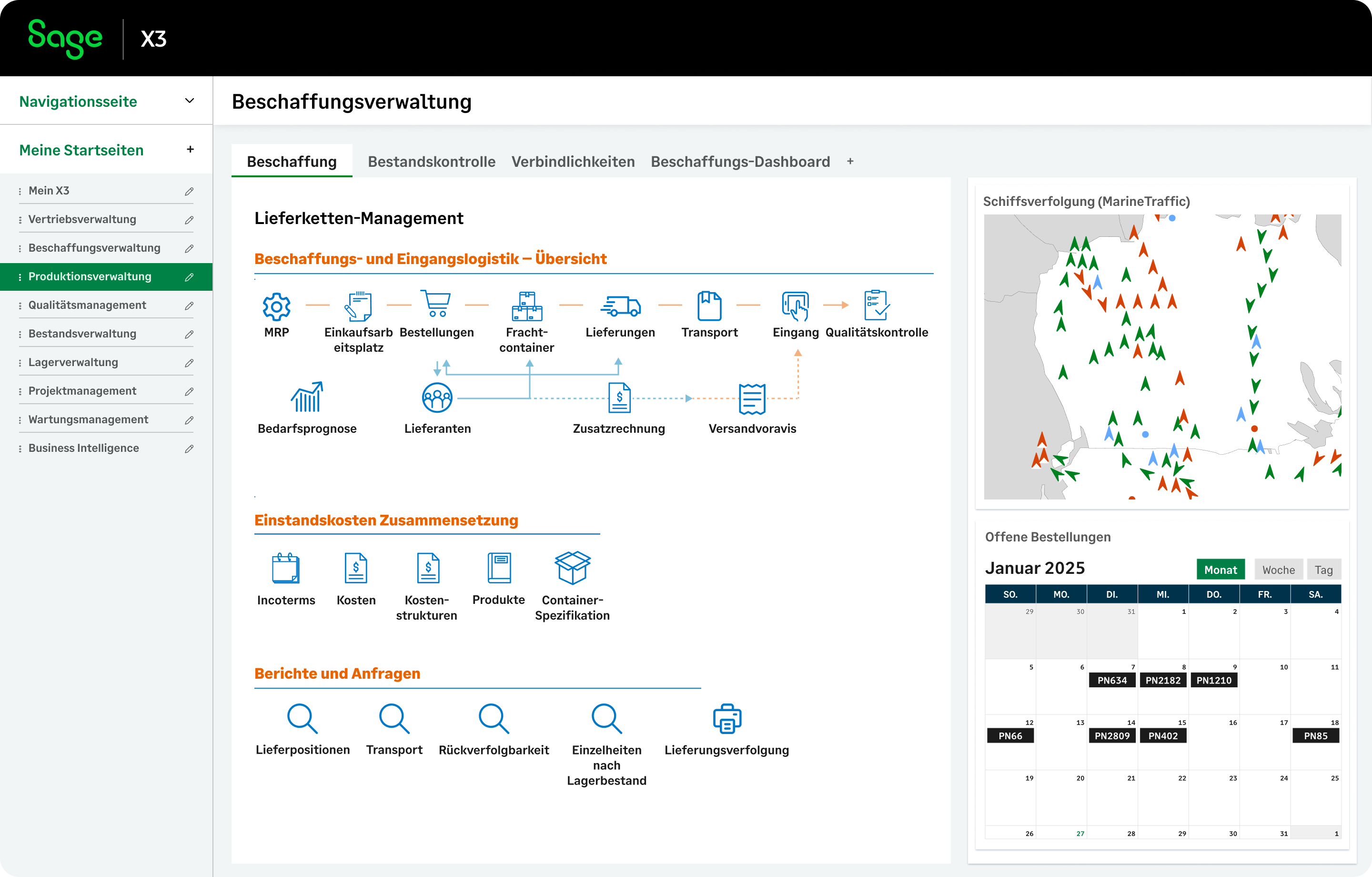Image resolution: width=1372 pixels, height=877 pixels.
Task: Click the Frachtcontainer boxes icon
Action: point(526,306)
